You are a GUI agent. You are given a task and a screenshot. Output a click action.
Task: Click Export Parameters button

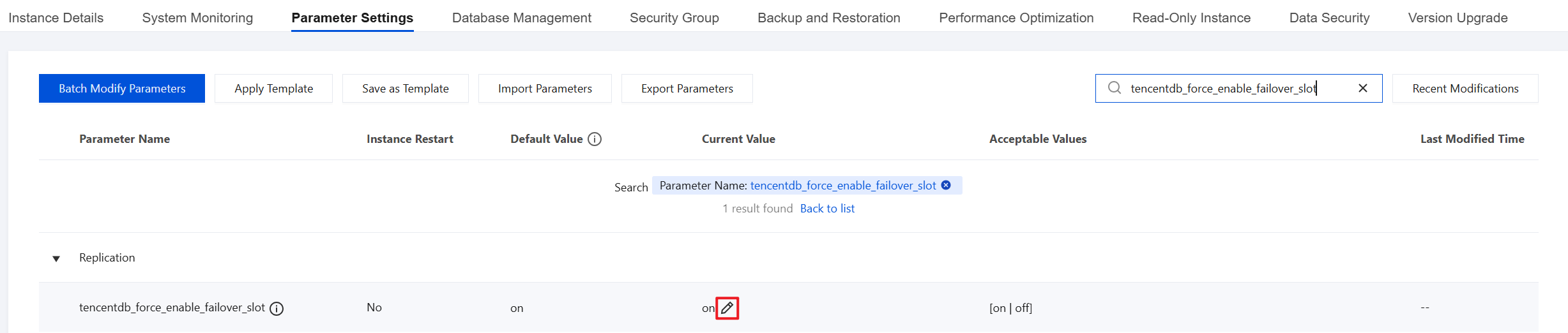click(x=687, y=88)
